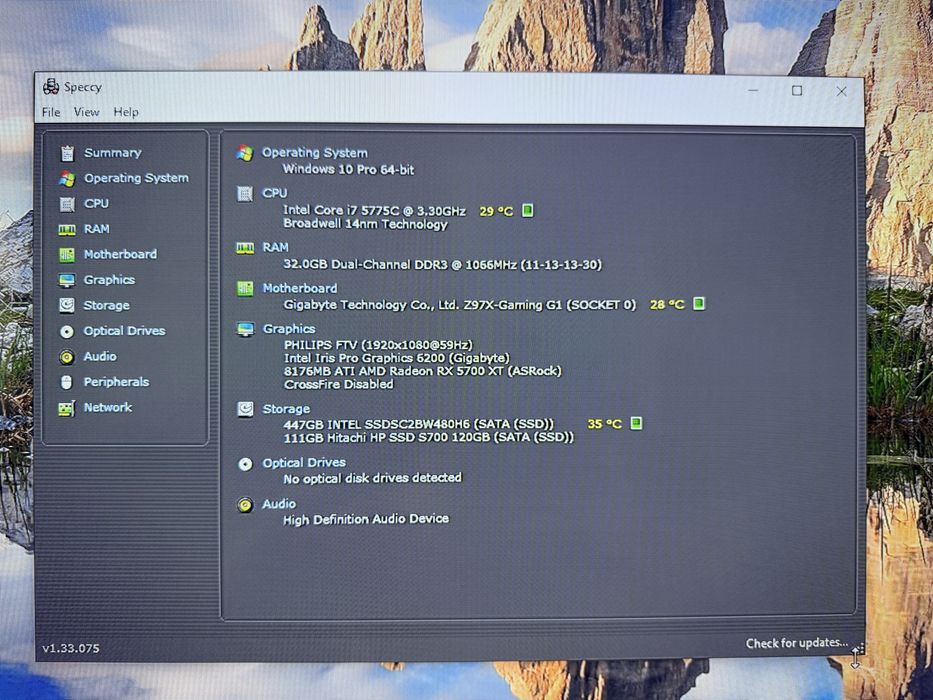Click the RAM stick icon in sidebar
This screenshot has width=933, height=700.
tap(67, 229)
